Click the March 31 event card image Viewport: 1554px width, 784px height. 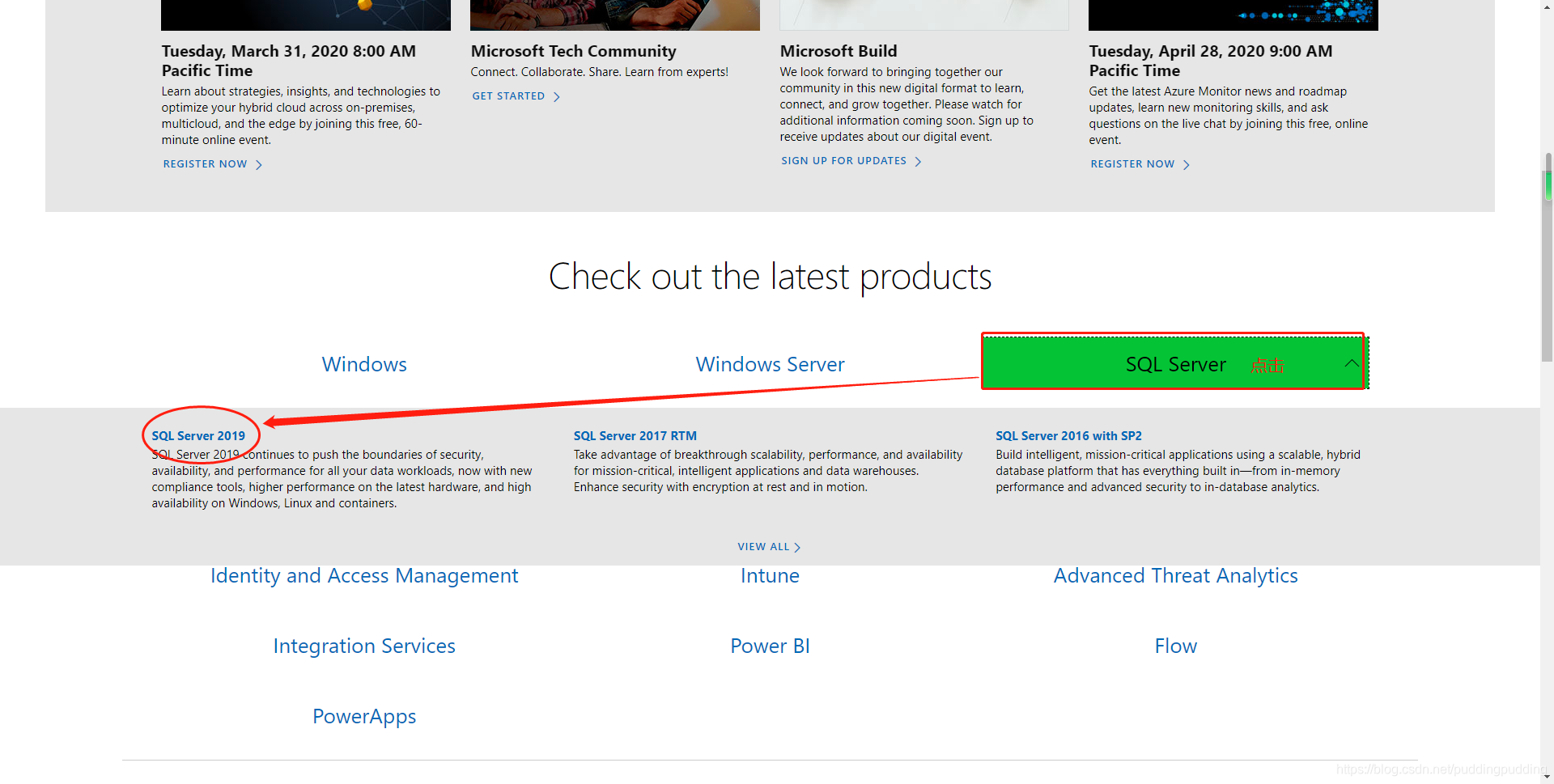[306, 15]
